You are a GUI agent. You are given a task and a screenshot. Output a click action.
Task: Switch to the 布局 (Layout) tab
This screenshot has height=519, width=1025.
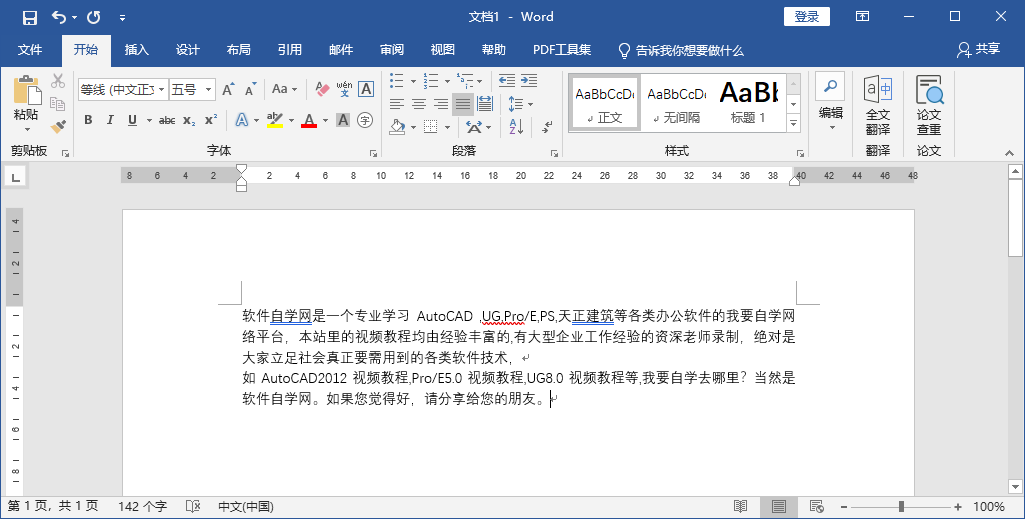(239, 50)
